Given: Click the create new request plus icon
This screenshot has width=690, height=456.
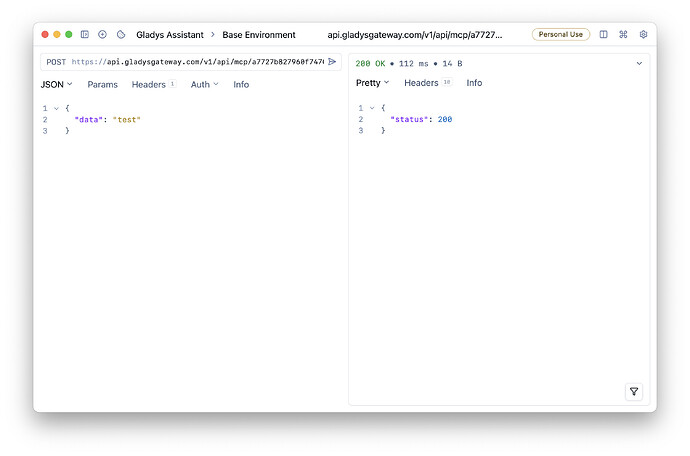Looking at the screenshot, I should (x=102, y=34).
